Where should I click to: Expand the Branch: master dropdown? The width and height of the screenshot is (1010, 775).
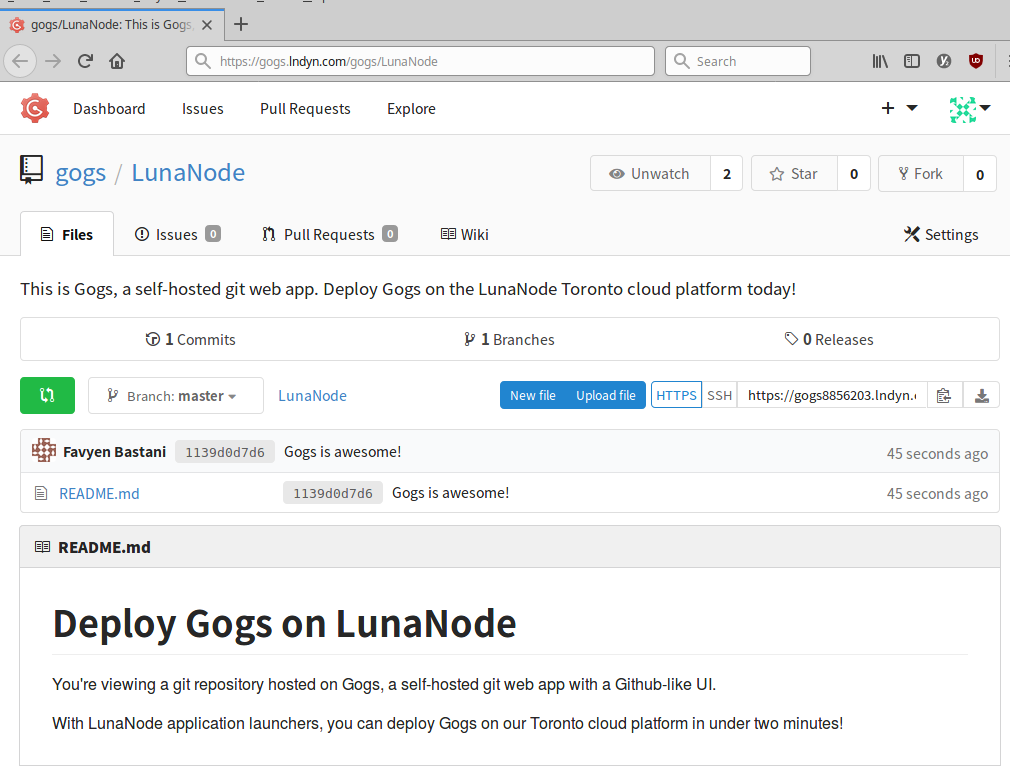tap(176, 396)
